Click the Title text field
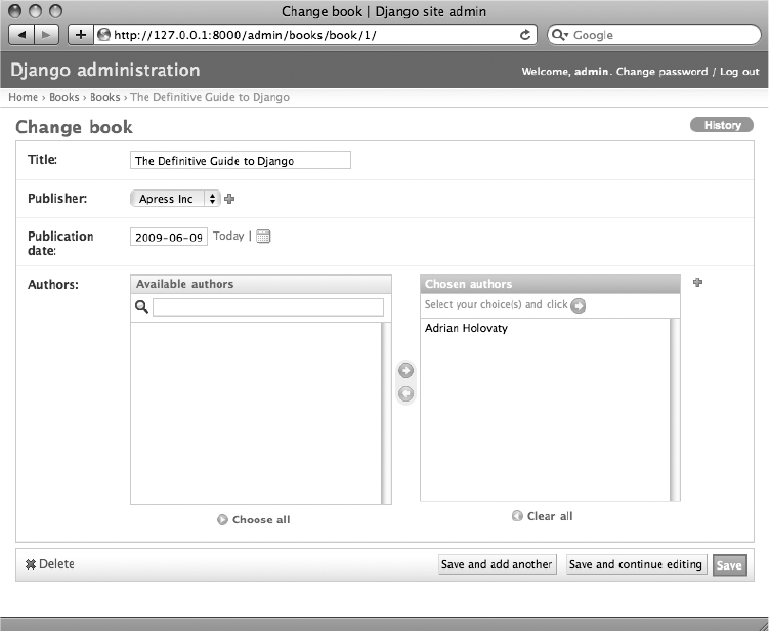Screen dimensions: 769x631 (240, 160)
